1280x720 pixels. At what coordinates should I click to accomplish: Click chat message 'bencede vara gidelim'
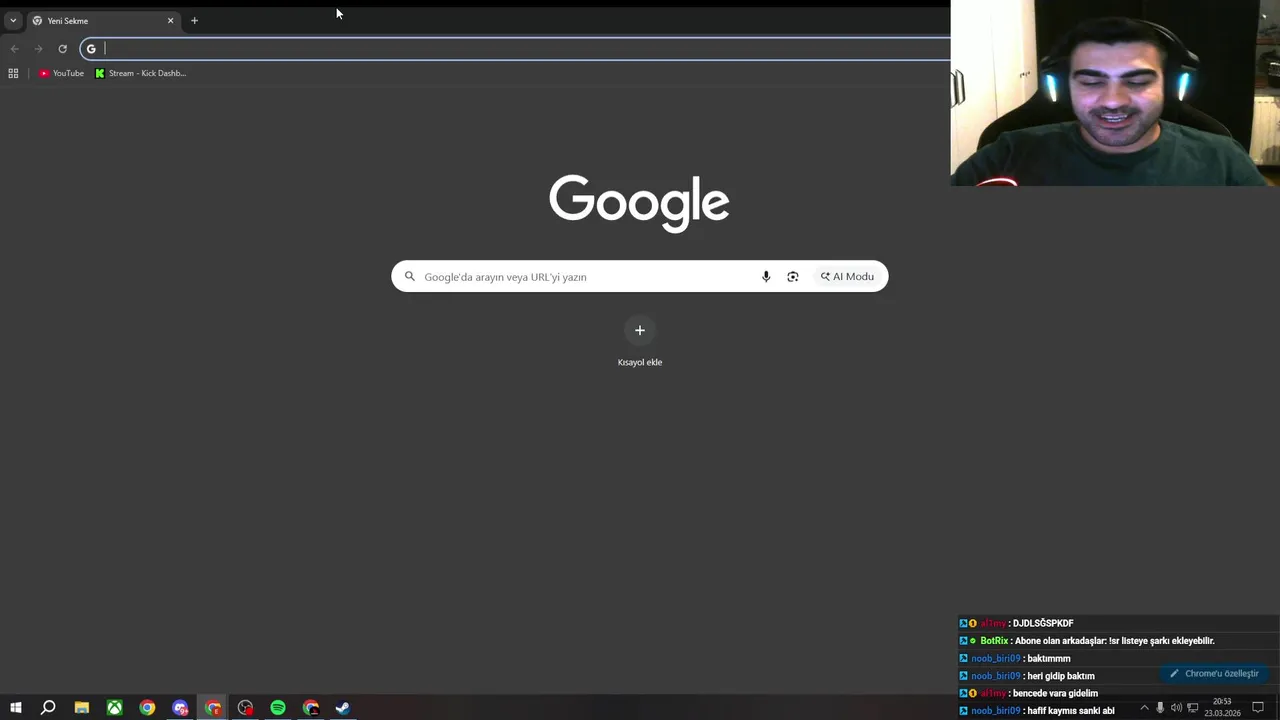click(x=1055, y=693)
